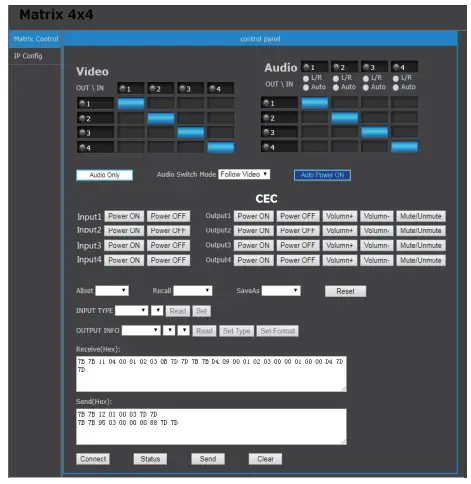The width and height of the screenshot is (471, 484).
Task: Toggle Auto Power ON
Action: click(322, 175)
